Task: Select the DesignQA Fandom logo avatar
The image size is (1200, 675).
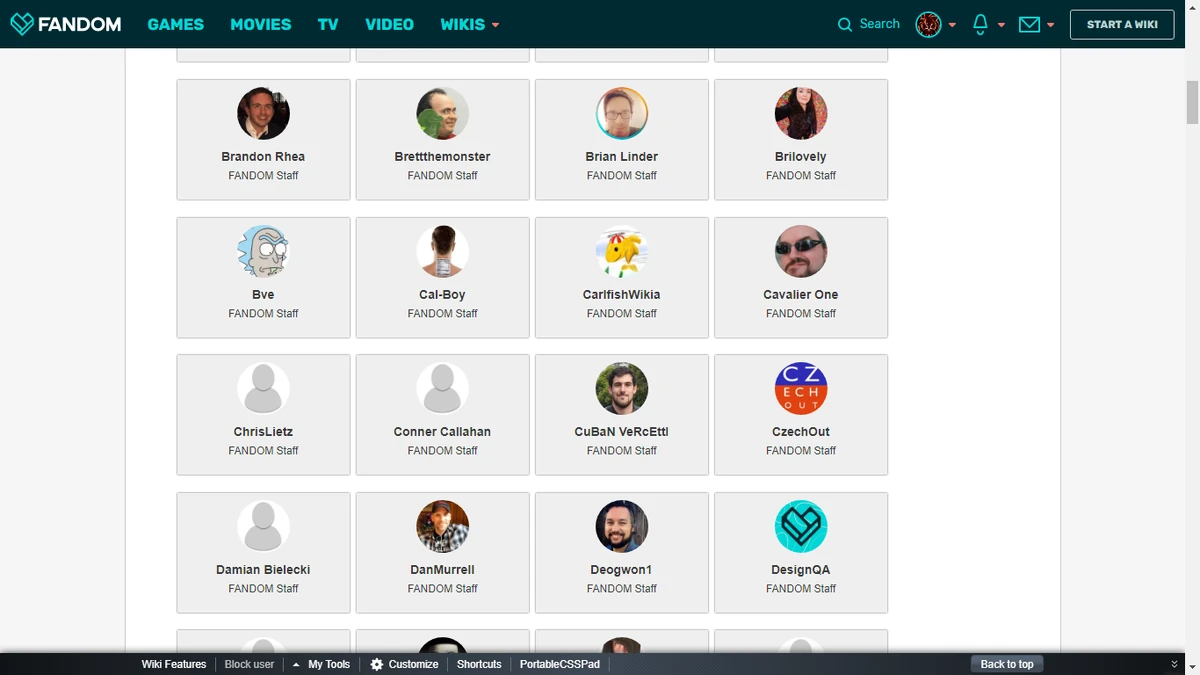Action: pyautogui.click(x=800, y=526)
